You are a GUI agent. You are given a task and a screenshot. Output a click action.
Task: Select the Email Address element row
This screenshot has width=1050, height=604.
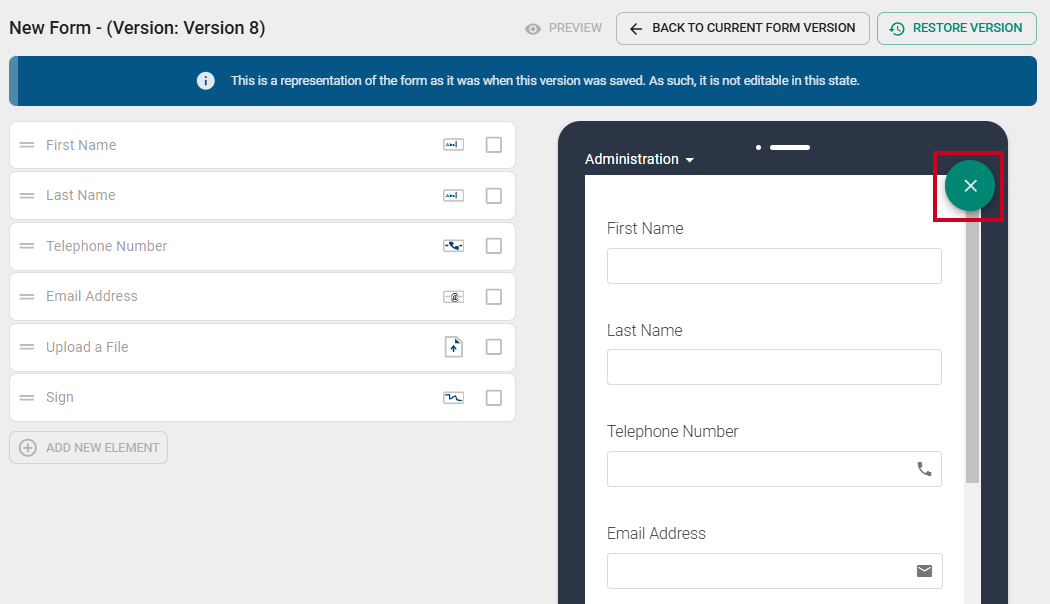point(262,297)
